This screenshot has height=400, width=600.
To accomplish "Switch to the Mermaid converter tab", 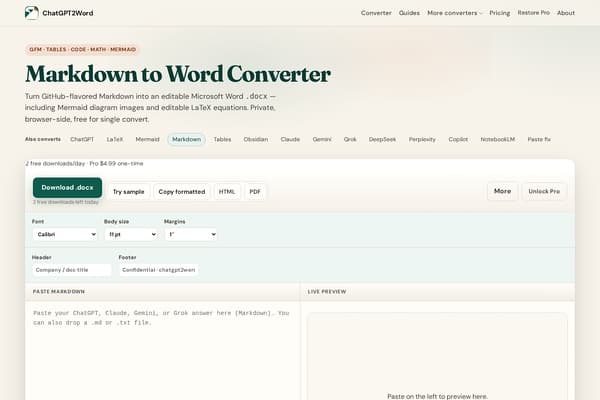I will click(x=147, y=139).
